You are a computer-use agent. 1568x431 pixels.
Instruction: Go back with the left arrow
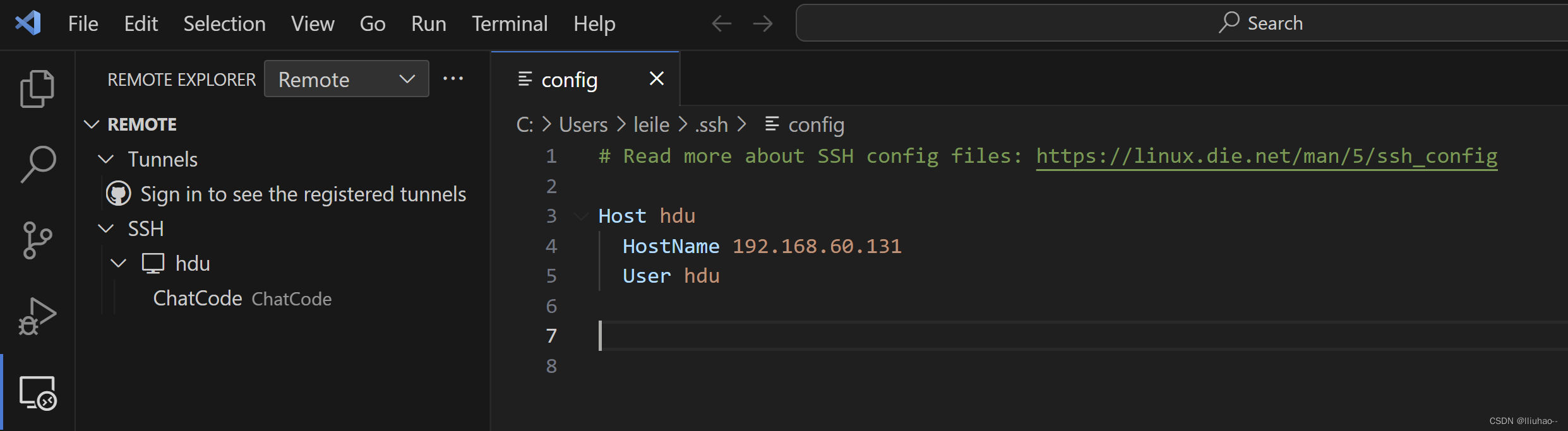pyautogui.click(x=721, y=24)
